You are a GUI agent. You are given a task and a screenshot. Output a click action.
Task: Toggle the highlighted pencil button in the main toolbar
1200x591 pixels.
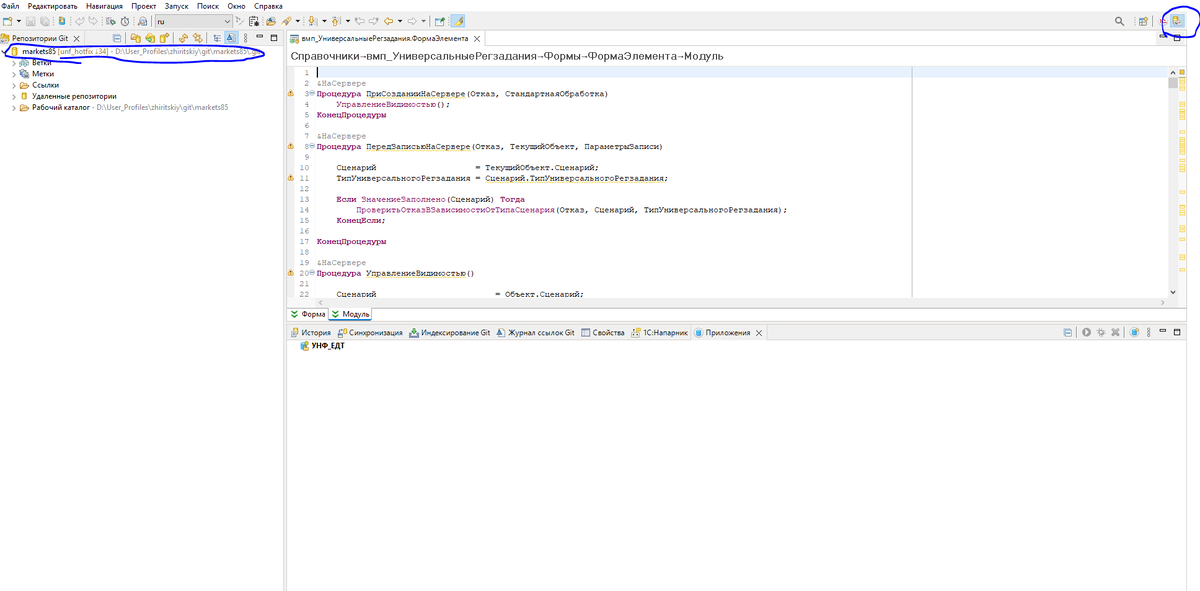coord(458,21)
